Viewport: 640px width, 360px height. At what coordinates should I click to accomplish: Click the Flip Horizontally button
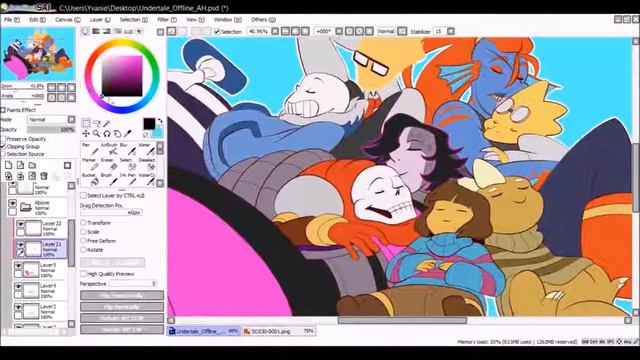122,296
